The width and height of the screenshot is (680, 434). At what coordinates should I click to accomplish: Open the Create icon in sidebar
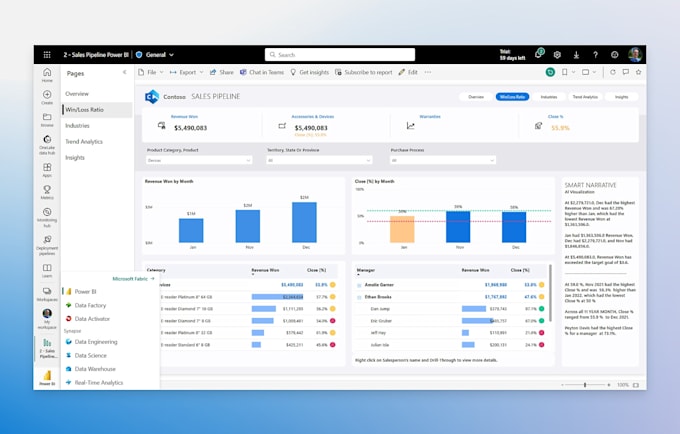pyautogui.click(x=47, y=97)
